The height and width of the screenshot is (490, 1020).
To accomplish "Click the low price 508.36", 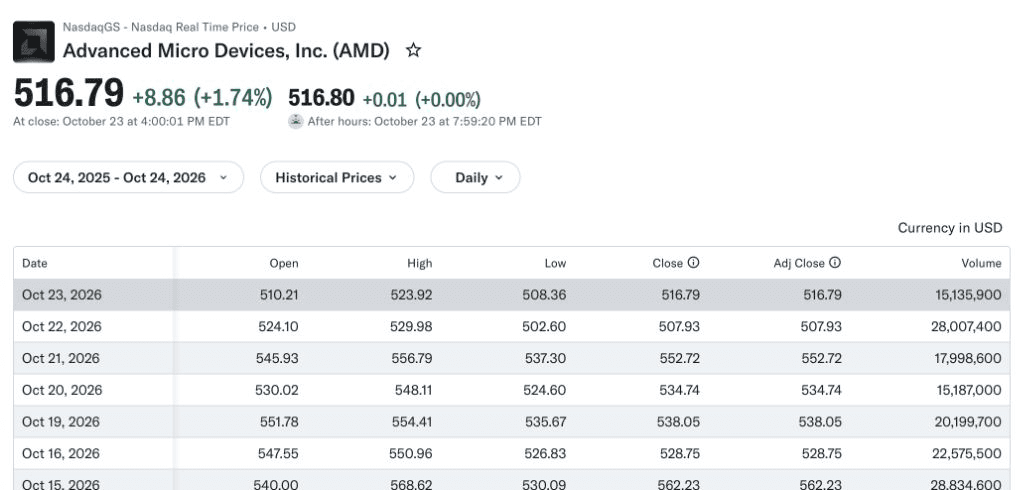I will pyautogui.click(x=544, y=295).
